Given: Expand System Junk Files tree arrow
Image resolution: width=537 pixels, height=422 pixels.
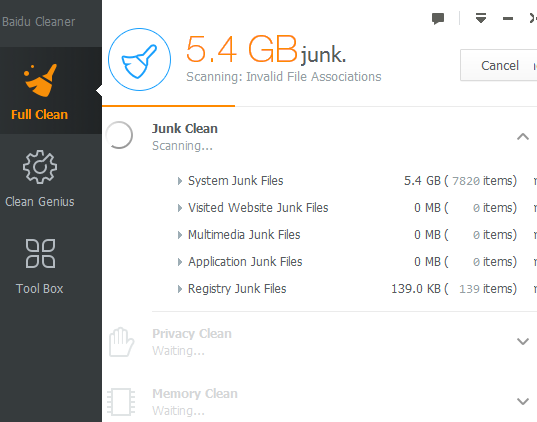Looking at the screenshot, I should (180, 181).
